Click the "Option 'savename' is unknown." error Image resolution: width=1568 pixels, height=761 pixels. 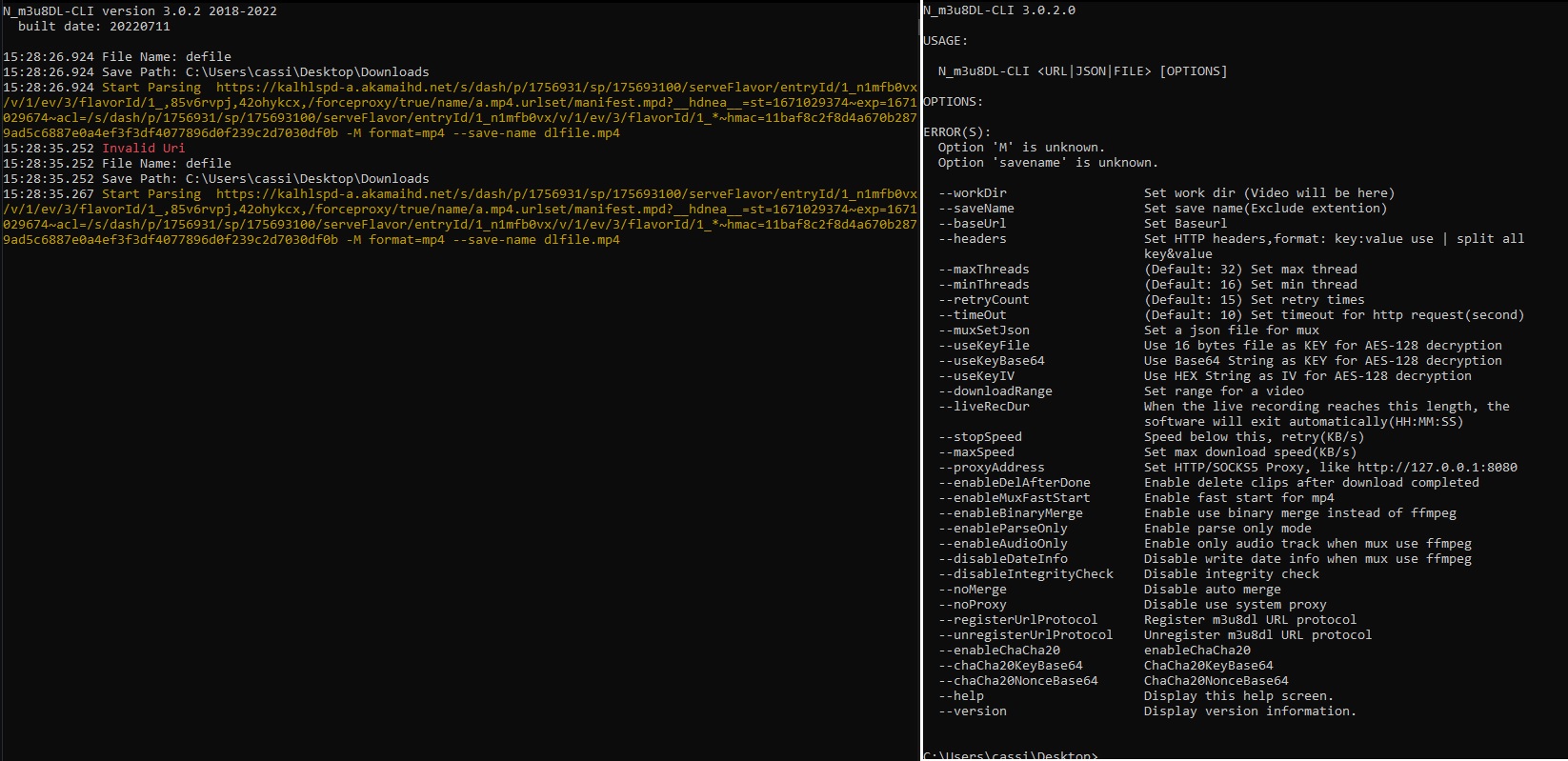pos(1048,162)
